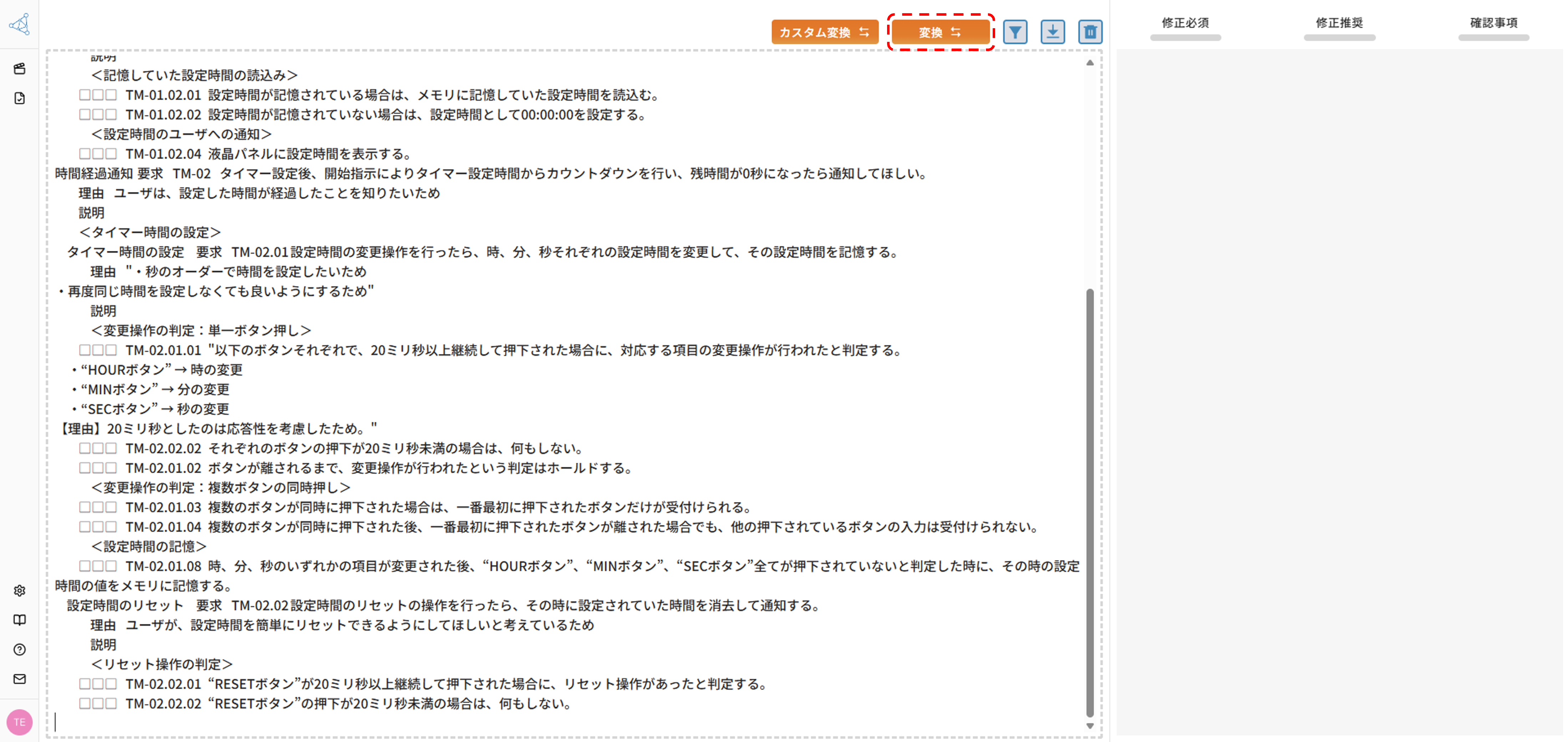Click the scrollbar up arrow in the editor

pyautogui.click(x=1090, y=62)
